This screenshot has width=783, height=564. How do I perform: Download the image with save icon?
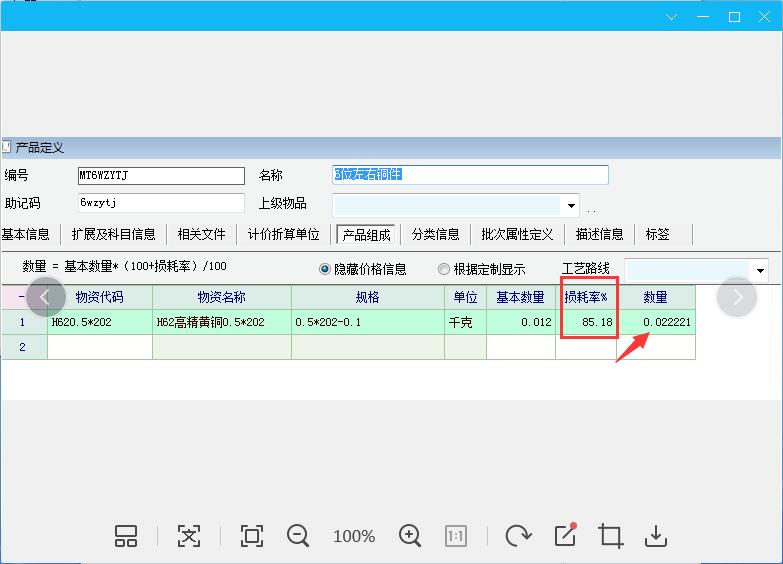[656, 536]
